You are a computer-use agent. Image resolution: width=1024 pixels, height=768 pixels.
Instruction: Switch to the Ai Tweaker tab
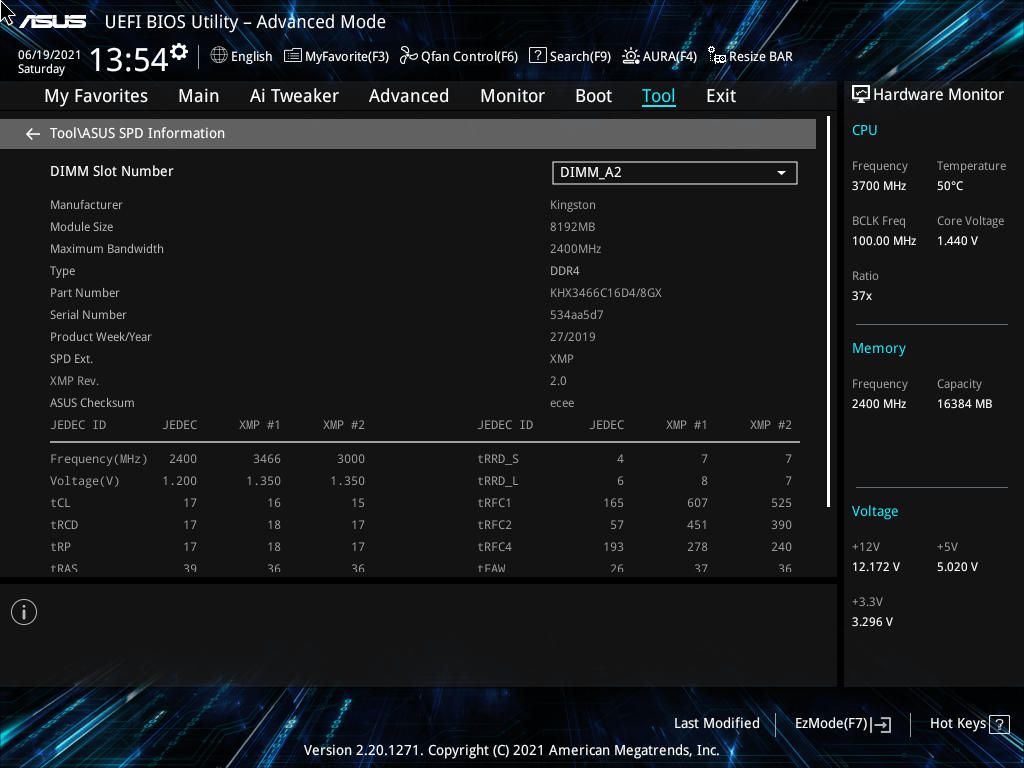pyautogui.click(x=294, y=95)
